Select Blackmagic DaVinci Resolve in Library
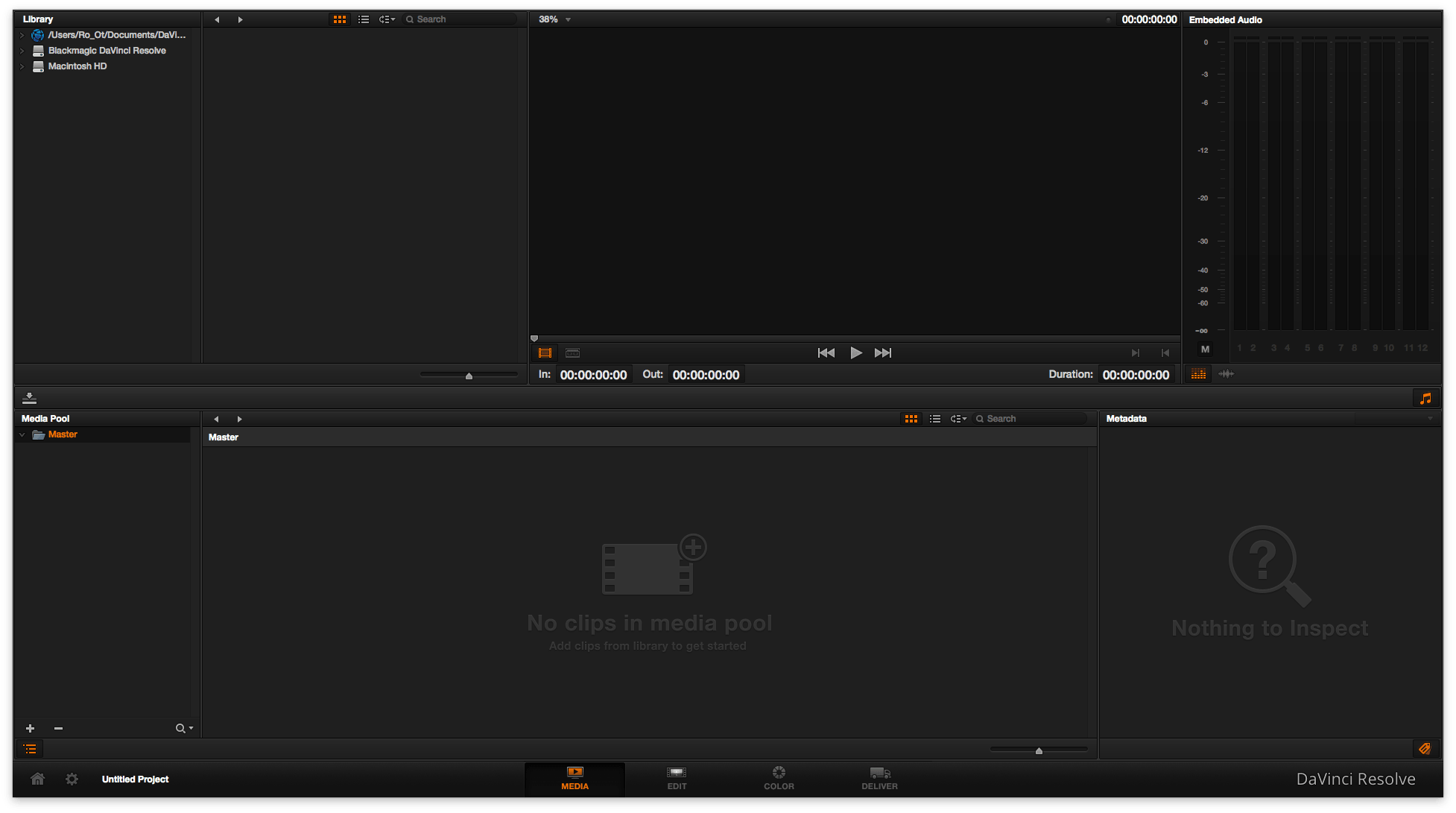The height and width of the screenshot is (813, 1456). [x=107, y=51]
